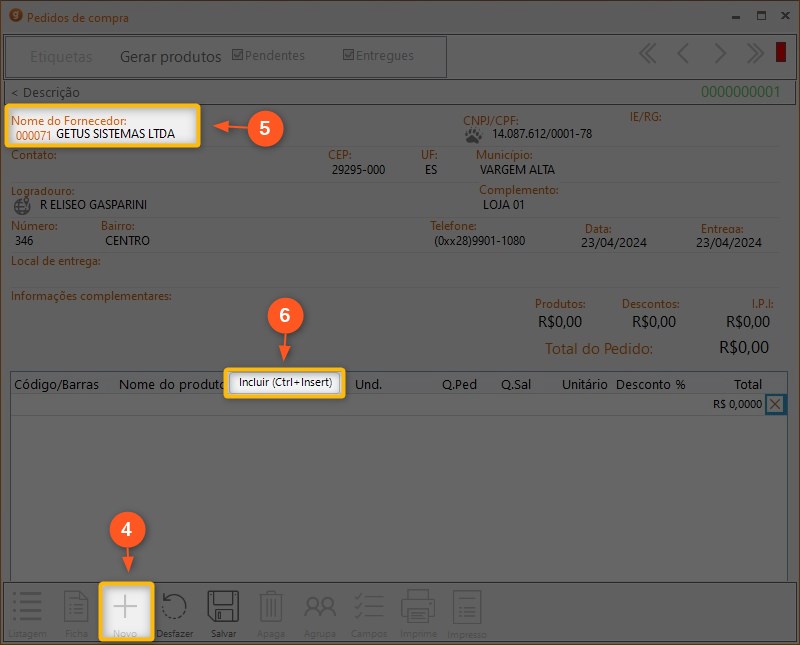This screenshot has height=645, width=800.
Task: Click the Imprime printer icon
Action: point(418,607)
